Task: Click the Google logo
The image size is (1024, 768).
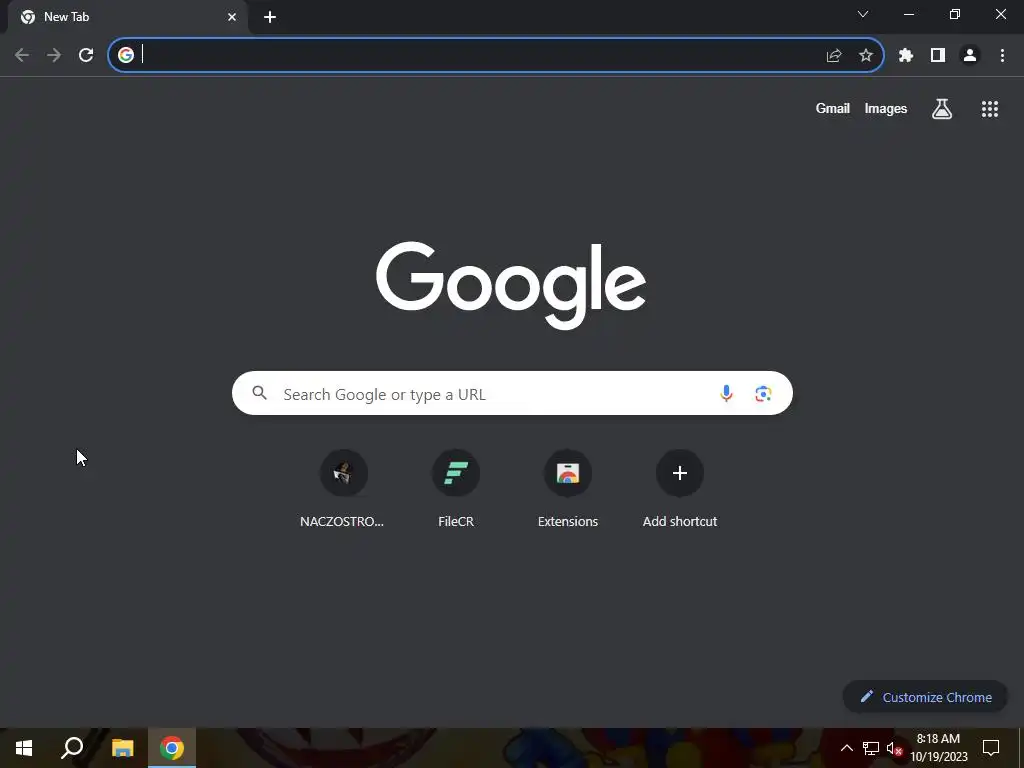Action: coord(511,285)
